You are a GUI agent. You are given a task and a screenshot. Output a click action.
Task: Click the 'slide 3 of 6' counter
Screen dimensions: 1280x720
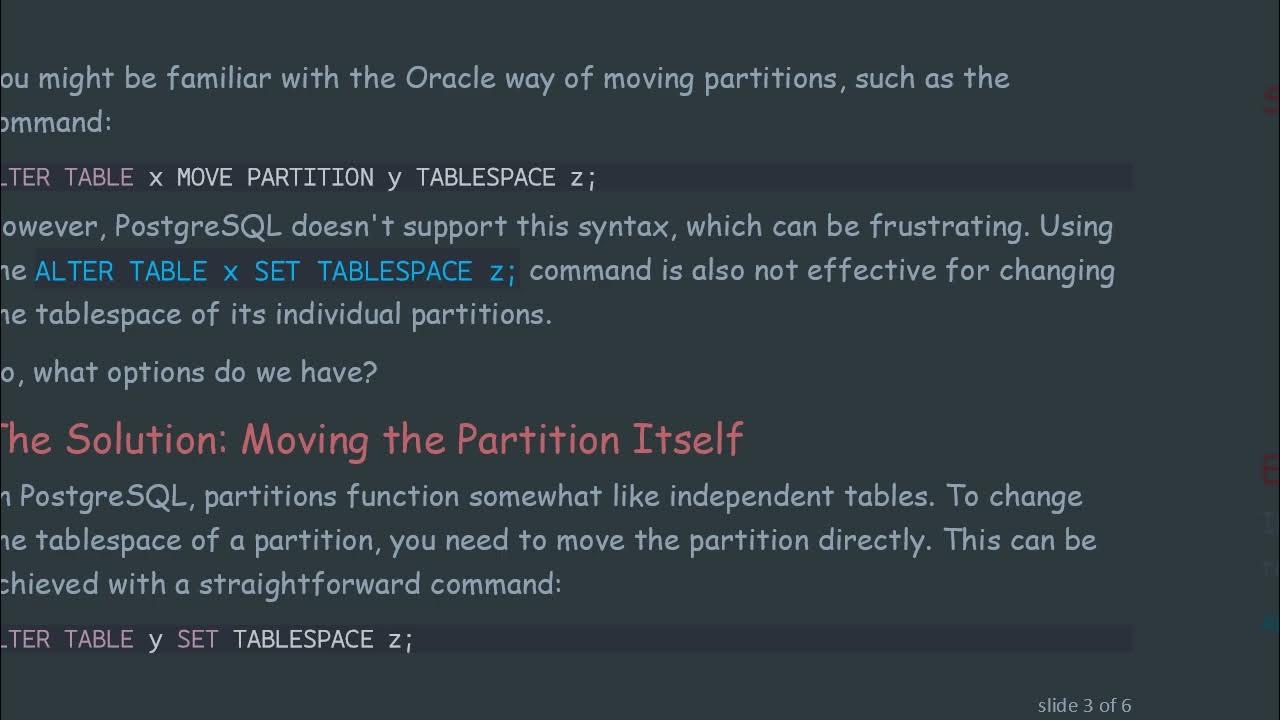coord(1084,706)
